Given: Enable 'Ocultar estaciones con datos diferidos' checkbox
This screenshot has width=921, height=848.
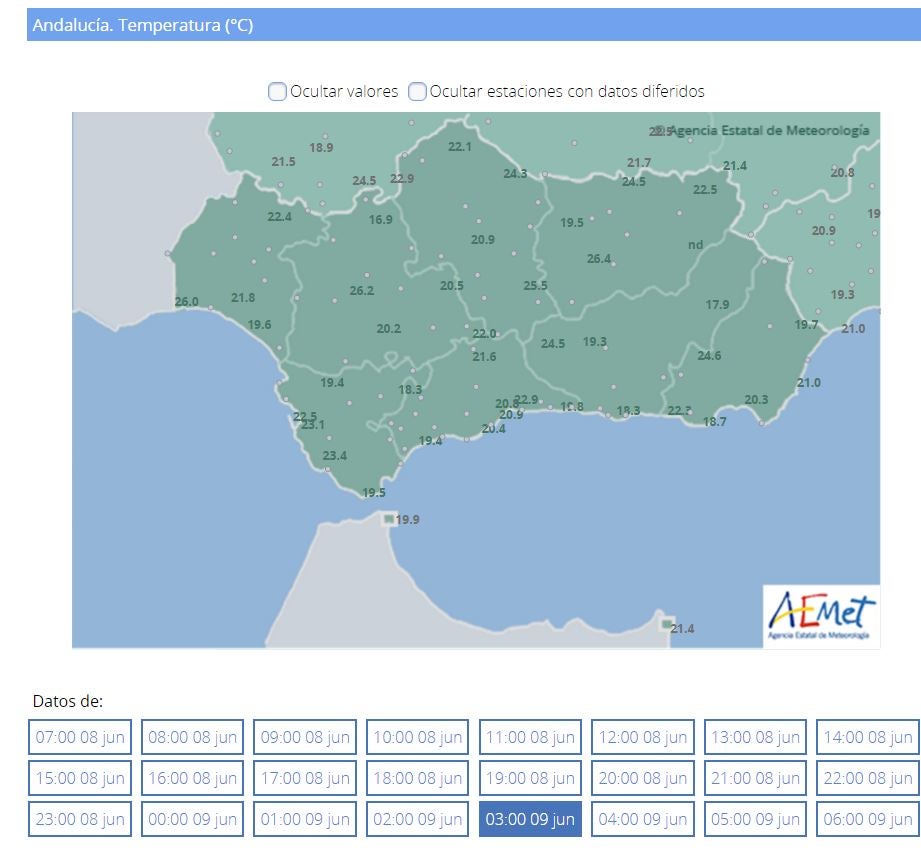Looking at the screenshot, I should pos(417,92).
